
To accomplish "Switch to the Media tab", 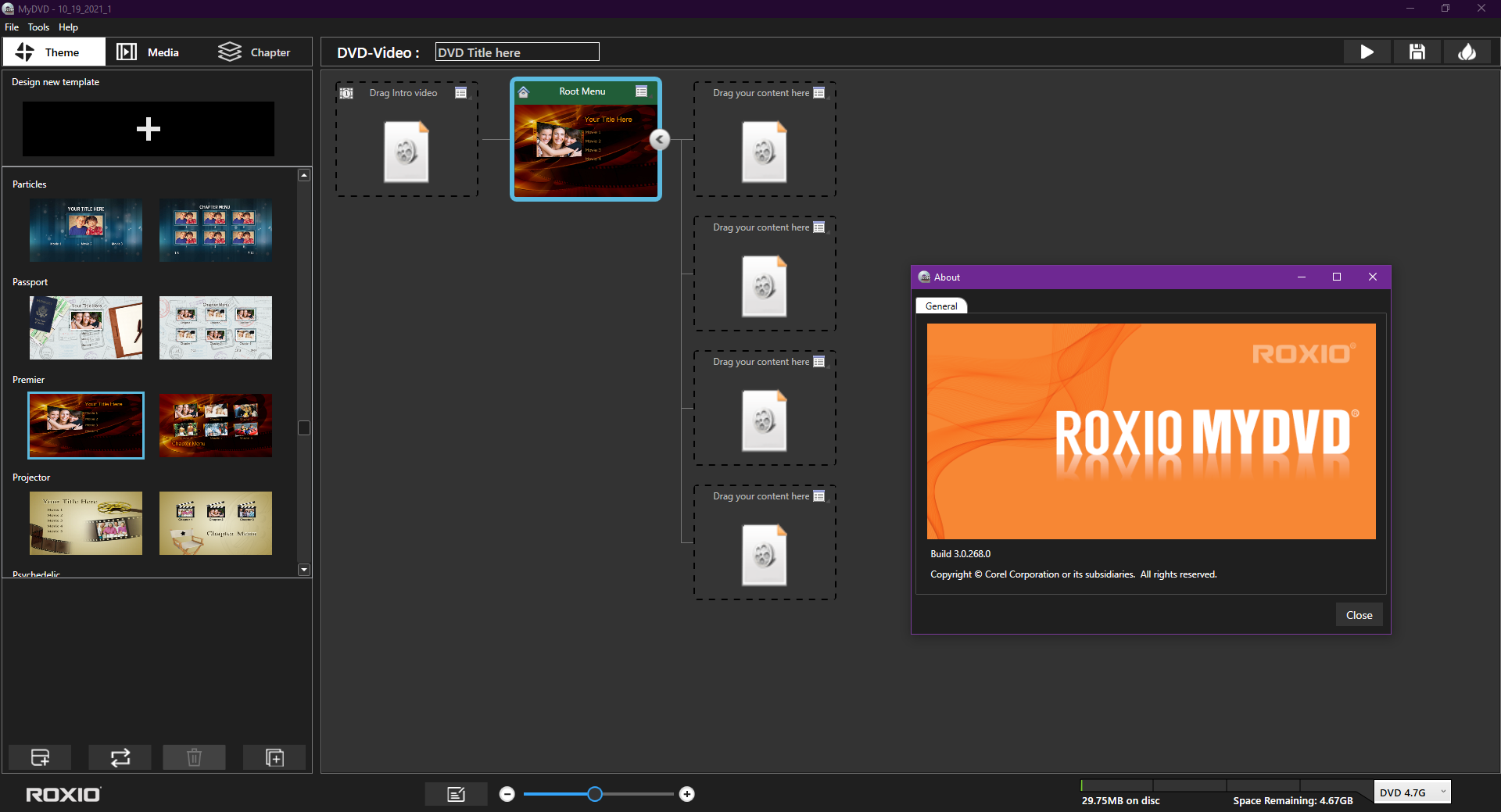I will pyautogui.click(x=148, y=52).
